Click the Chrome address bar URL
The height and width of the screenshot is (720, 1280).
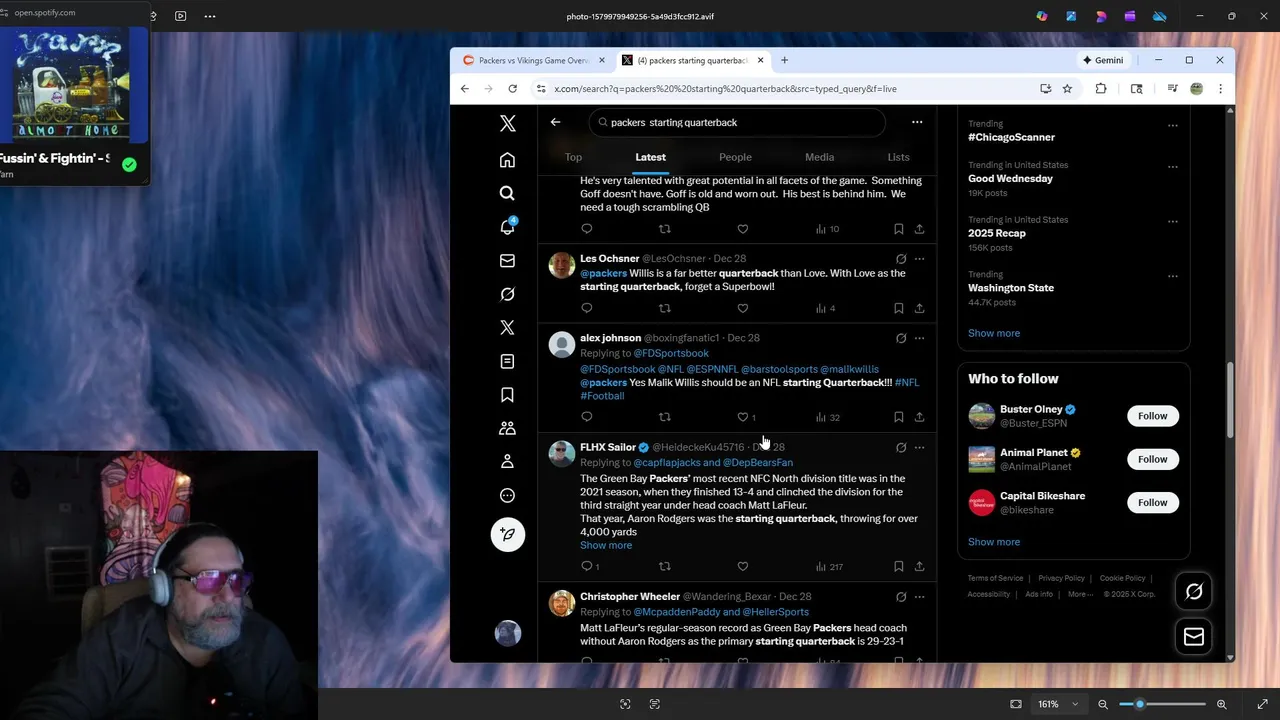725,89
